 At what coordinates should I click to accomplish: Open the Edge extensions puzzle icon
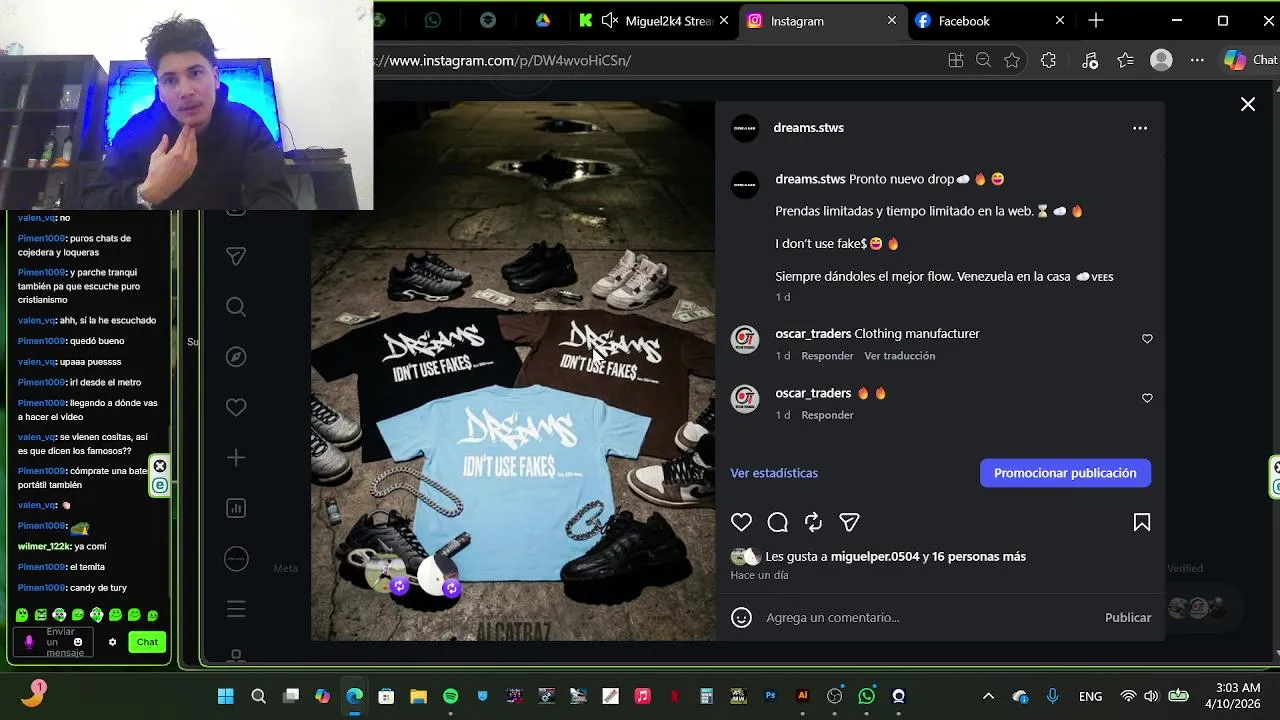1048,60
